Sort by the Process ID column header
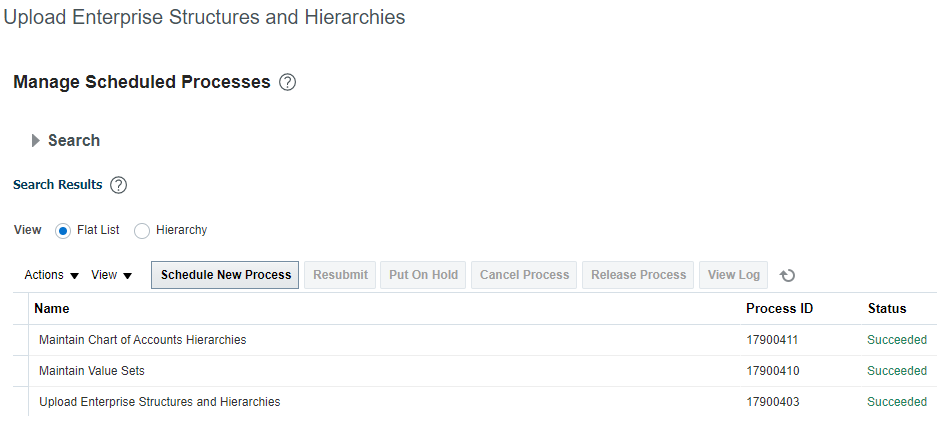This screenshot has height=421, width=937. (779, 309)
